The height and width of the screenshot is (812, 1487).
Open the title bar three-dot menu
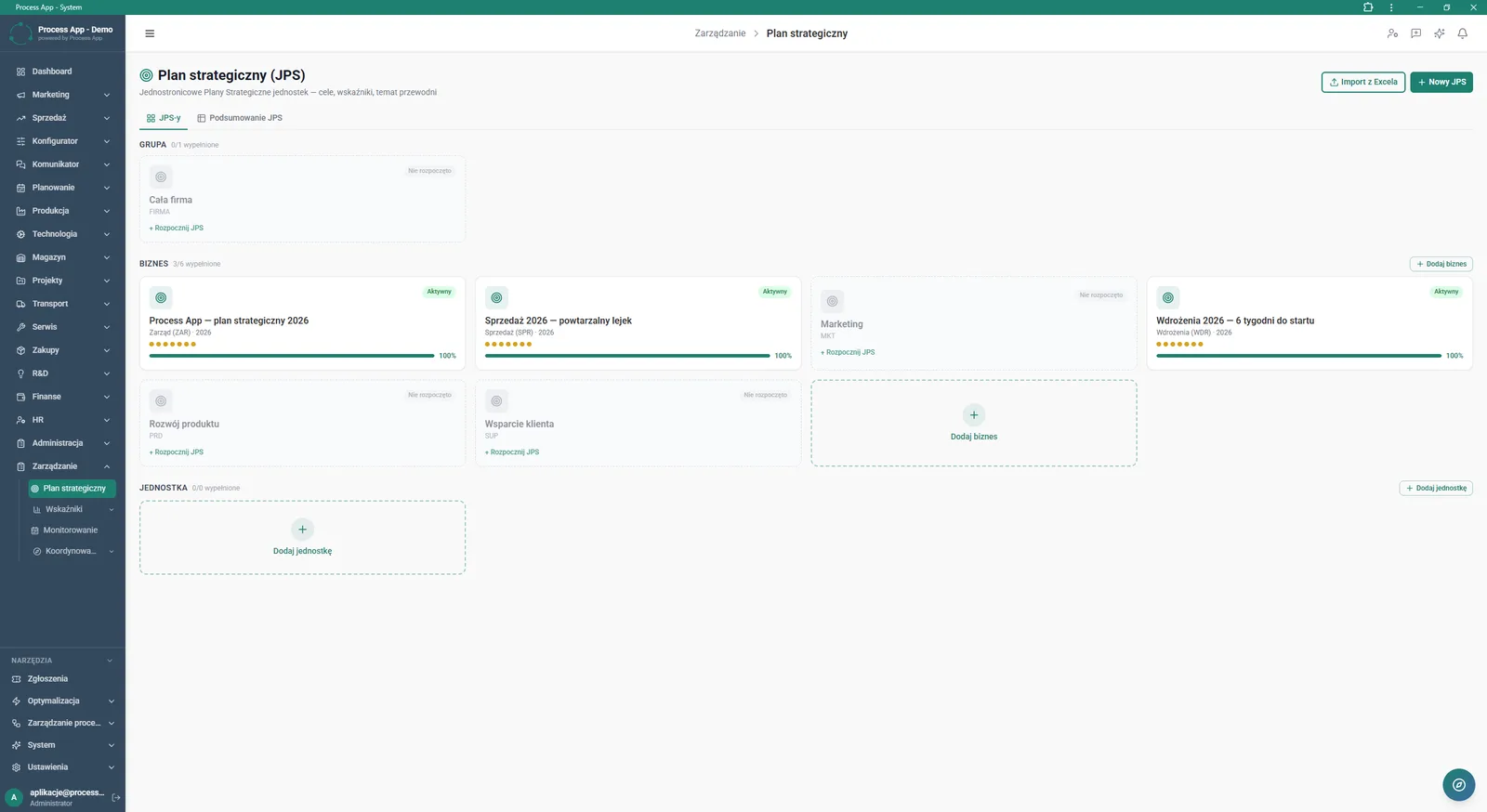[x=1391, y=7]
